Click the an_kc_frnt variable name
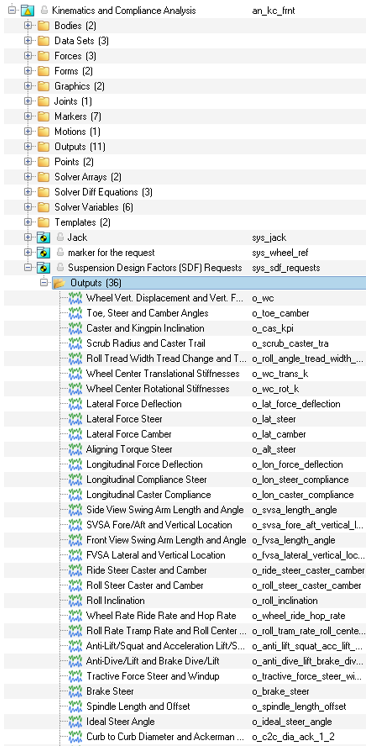Screen dimensions: 368x753 [273, 10]
